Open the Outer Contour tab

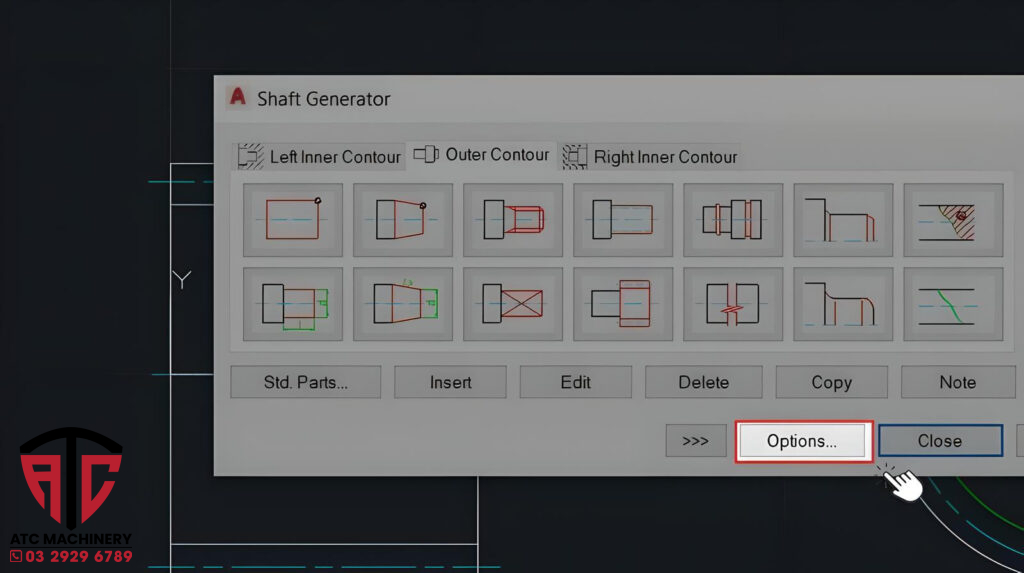point(483,155)
